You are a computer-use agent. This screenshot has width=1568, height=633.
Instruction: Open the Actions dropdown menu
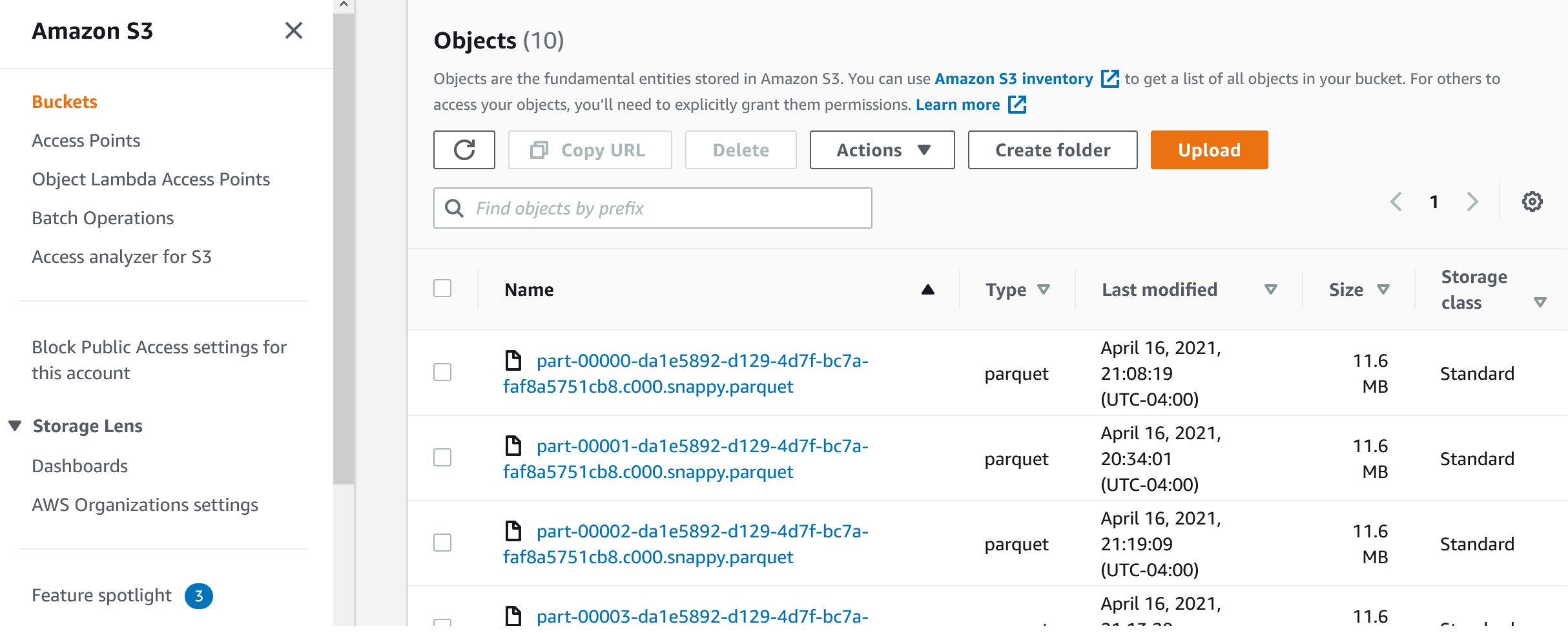882,150
